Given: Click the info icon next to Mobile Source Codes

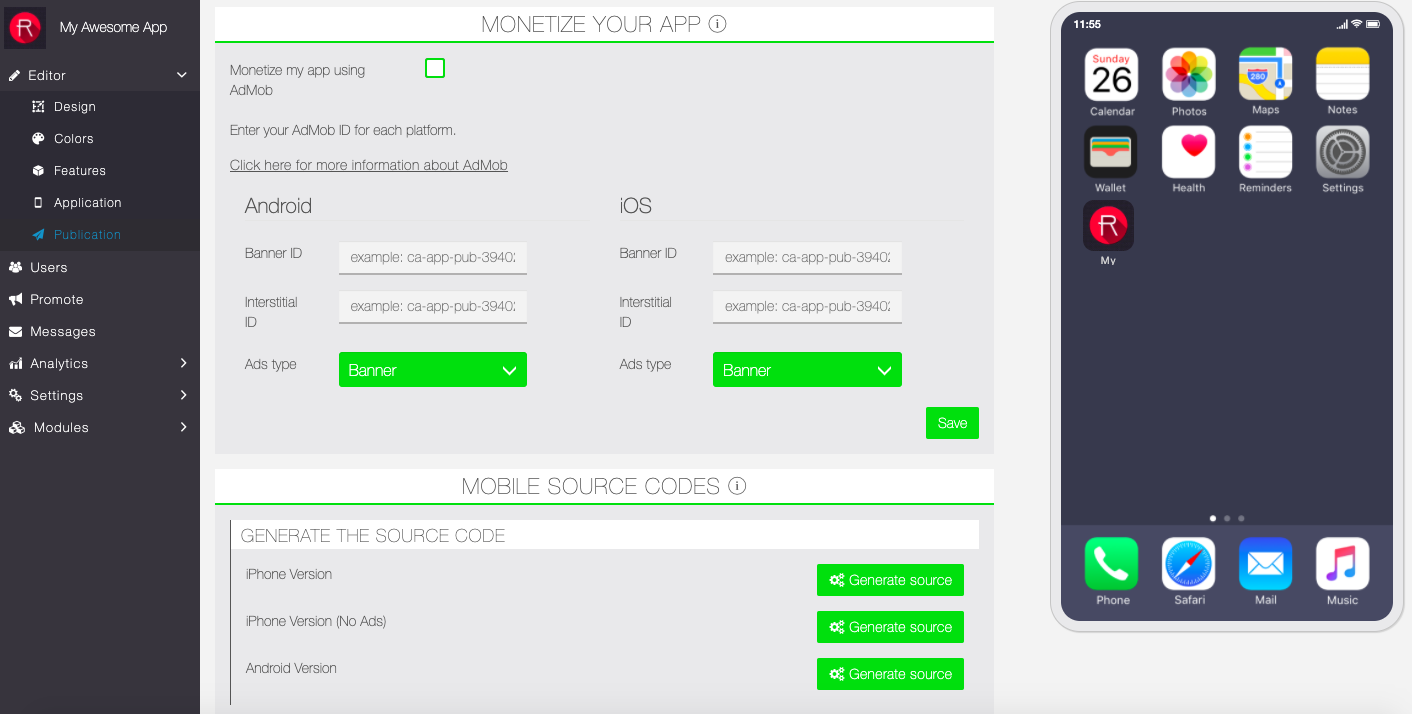Looking at the screenshot, I should [737, 486].
